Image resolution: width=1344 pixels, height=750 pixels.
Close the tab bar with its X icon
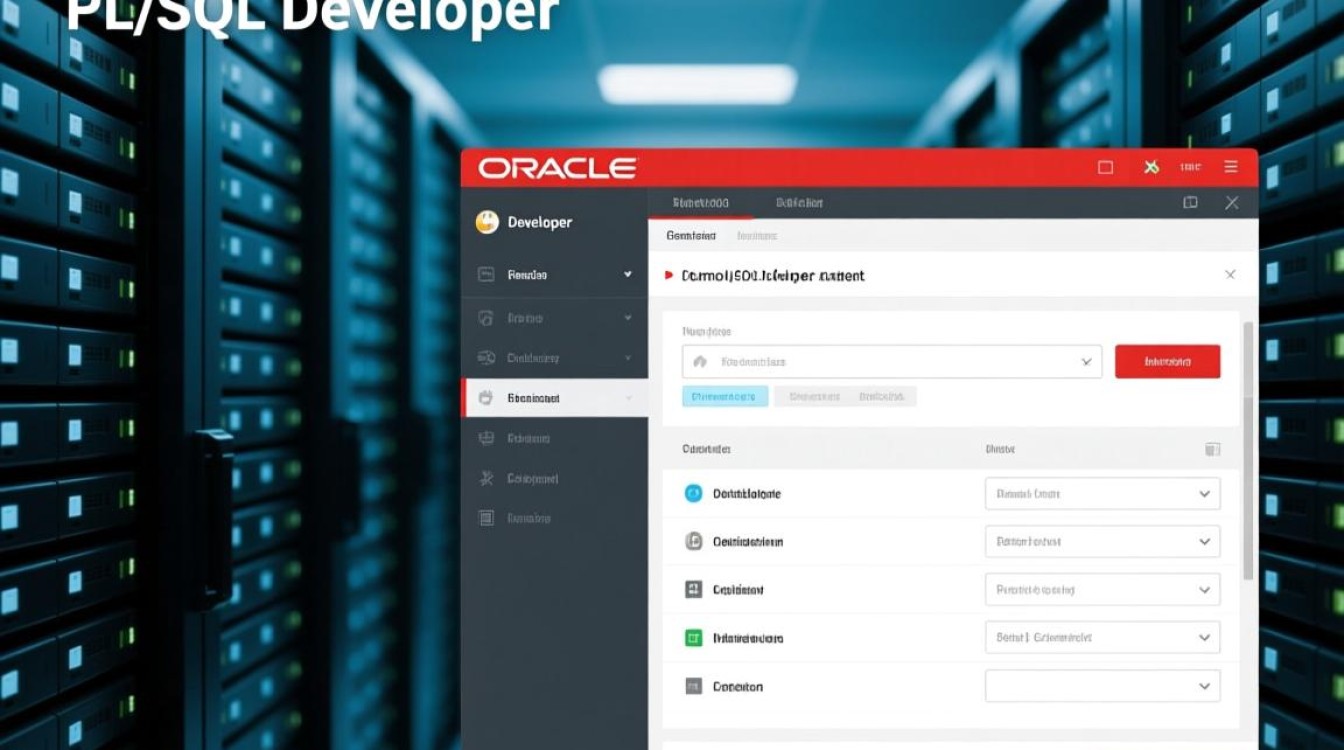tap(1232, 202)
